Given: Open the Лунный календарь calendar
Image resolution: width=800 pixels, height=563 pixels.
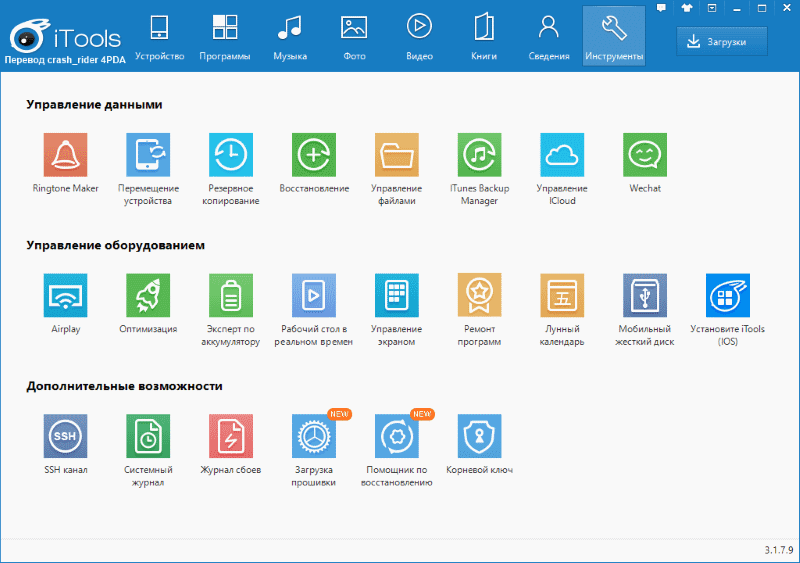Looking at the screenshot, I should [x=562, y=296].
